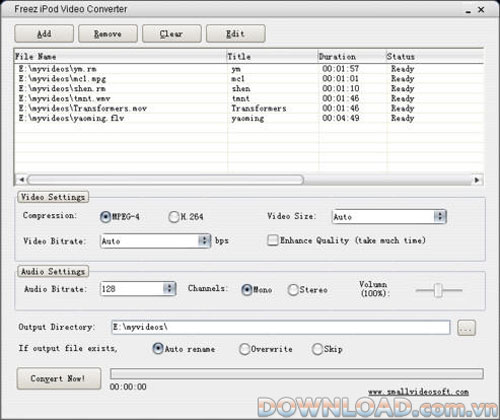Image resolution: width=500 pixels, height=420 pixels.
Task: Select the E:\myvideos\tmnt.wmv file row
Action: (249, 99)
